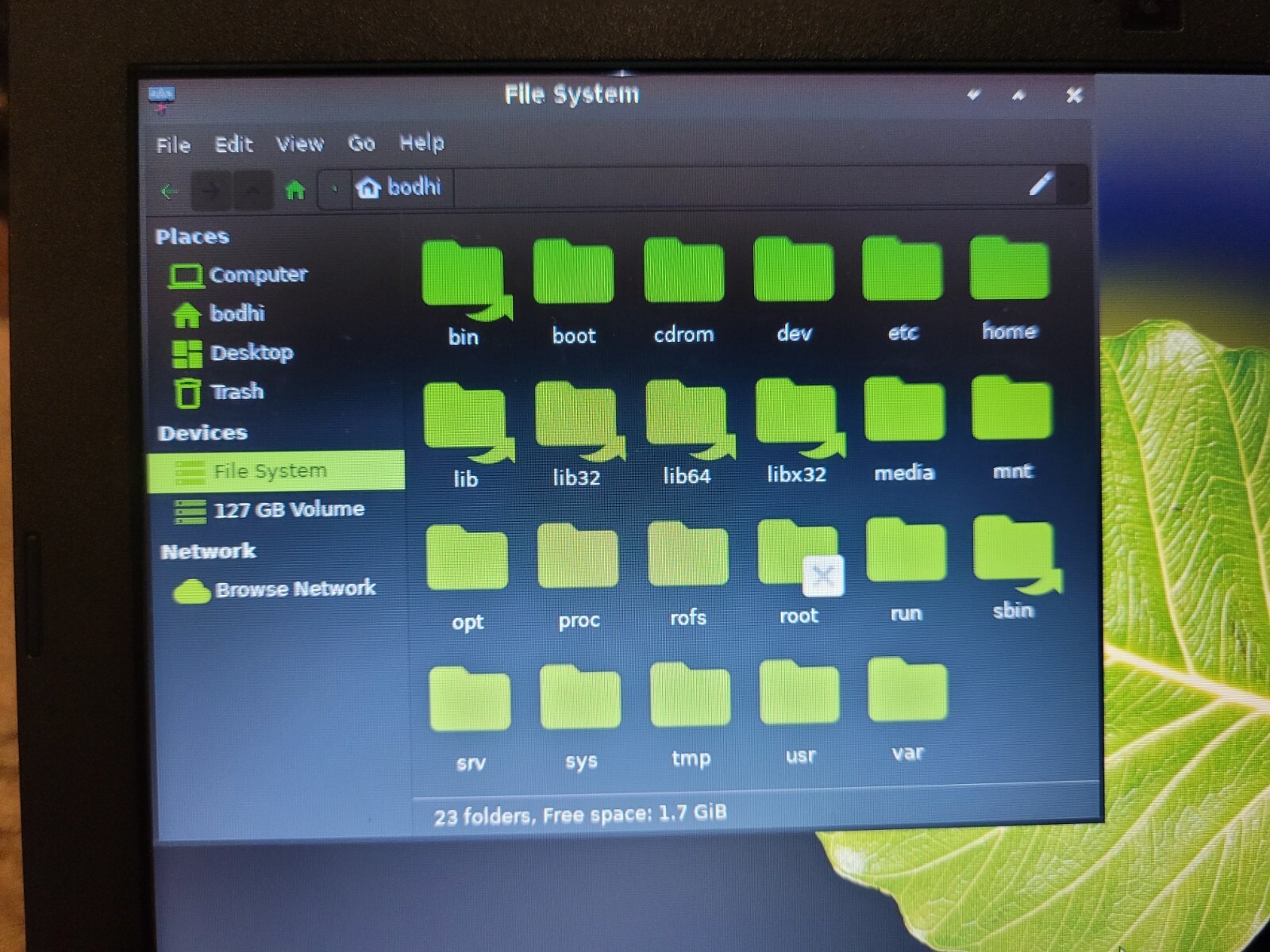Image resolution: width=1270 pixels, height=952 pixels.
Task: Minimize the File System window
Action: (974, 96)
